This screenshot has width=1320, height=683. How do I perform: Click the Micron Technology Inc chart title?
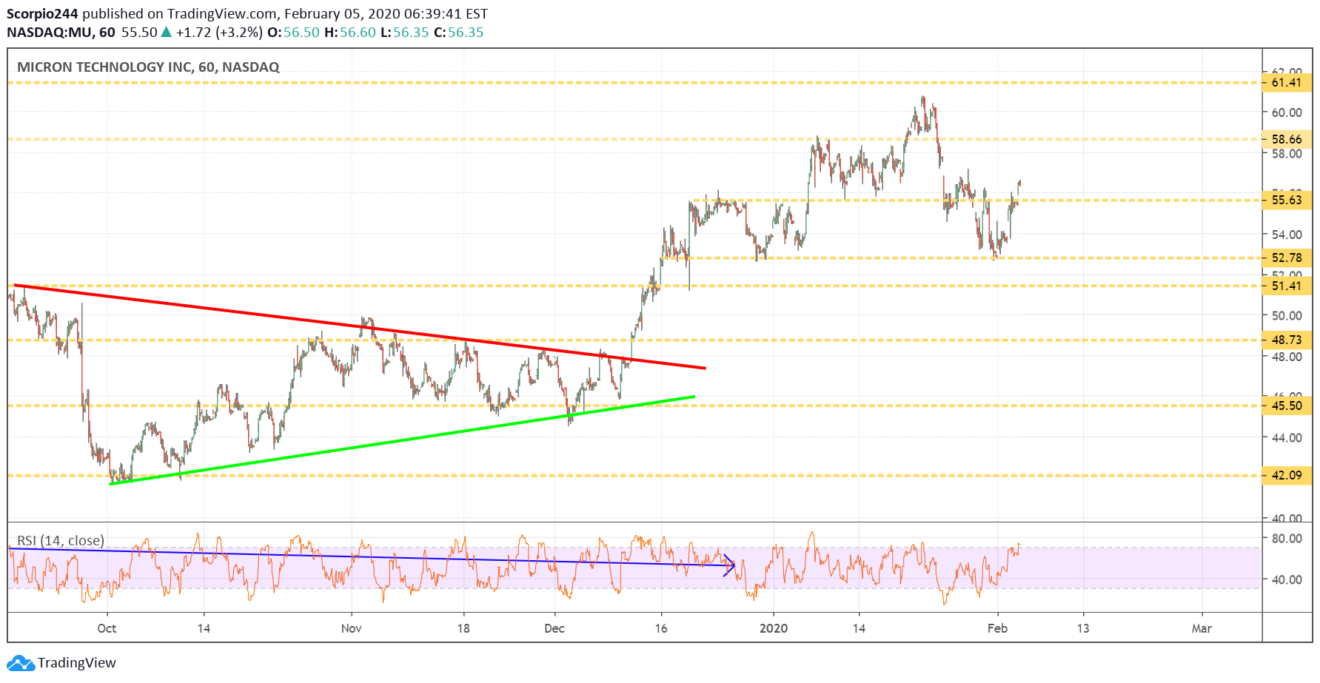pyautogui.click(x=147, y=67)
